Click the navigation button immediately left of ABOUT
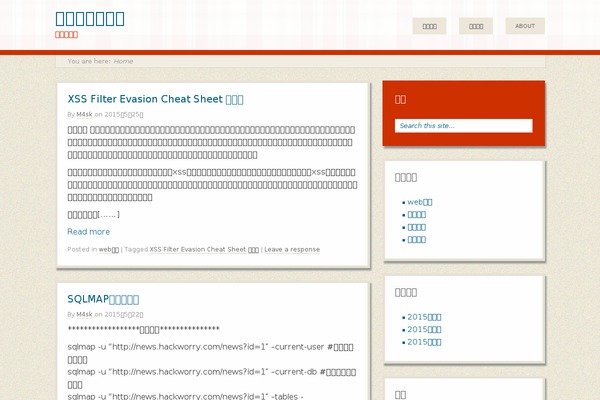The width and height of the screenshot is (600, 400). click(476, 26)
